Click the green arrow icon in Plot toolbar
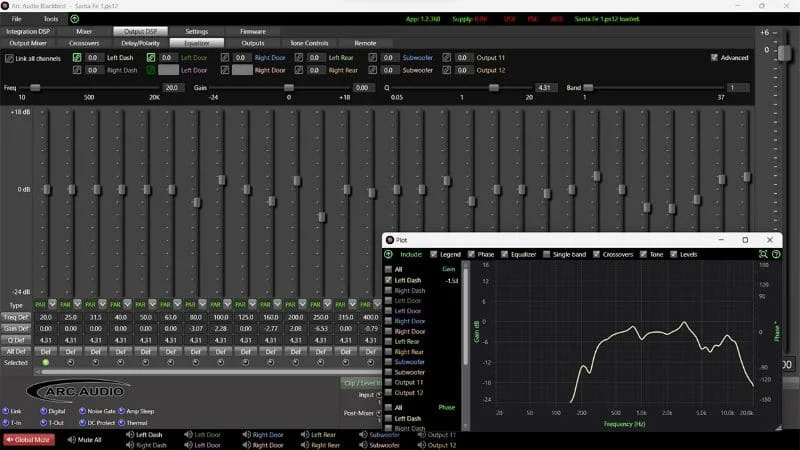The height and width of the screenshot is (450, 800). pos(389,254)
